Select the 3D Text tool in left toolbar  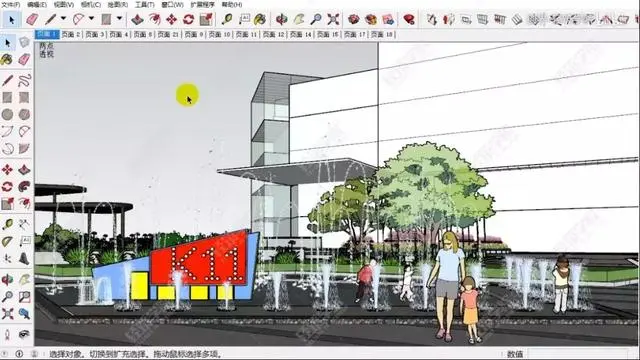pos(24,258)
